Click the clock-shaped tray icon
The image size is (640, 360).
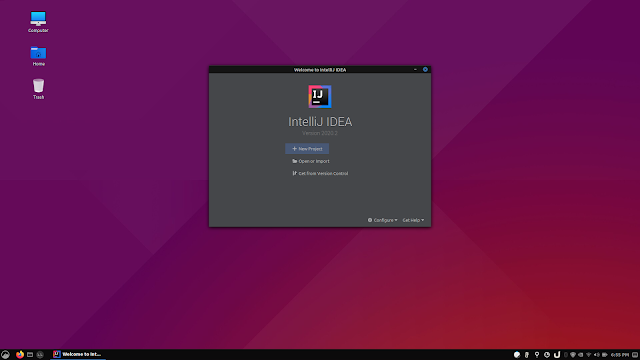tap(547, 355)
